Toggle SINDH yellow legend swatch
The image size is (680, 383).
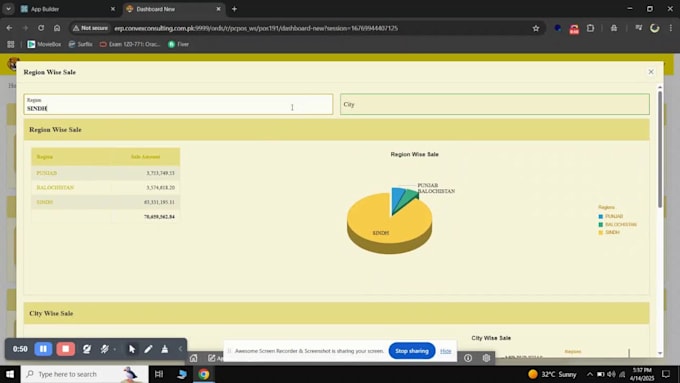601,232
